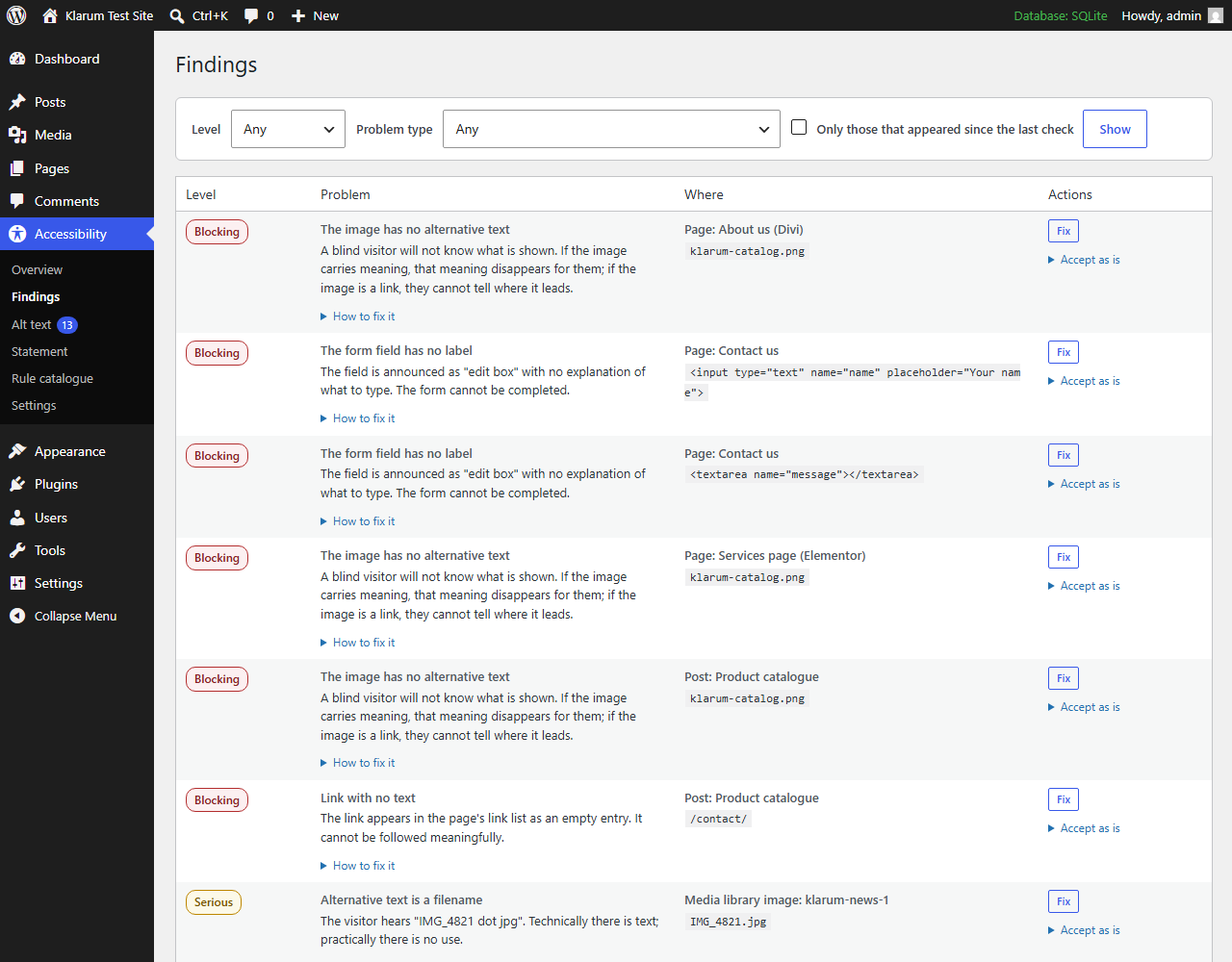This screenshot has width=1232, height=962.
Task: Open the Klarum Test Site home icon
Action: (x=50, y=15)
